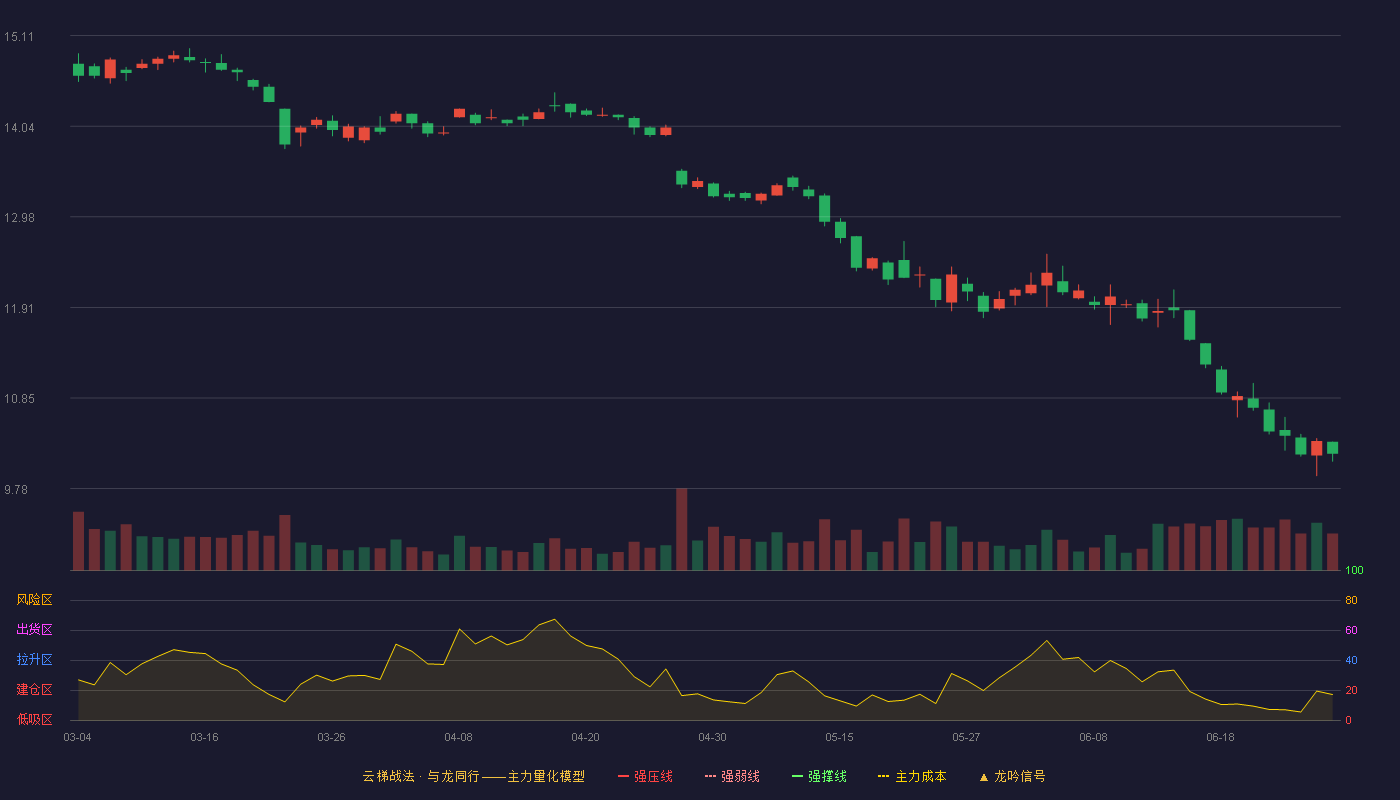The height and width of the screenshot is (800, 1400).
Task: Click the tallest red volume bar near 04-30
Action: (681, 529)
